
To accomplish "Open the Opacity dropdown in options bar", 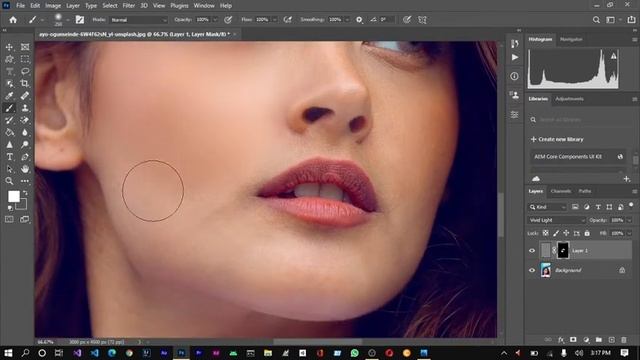I will [215, 20].
